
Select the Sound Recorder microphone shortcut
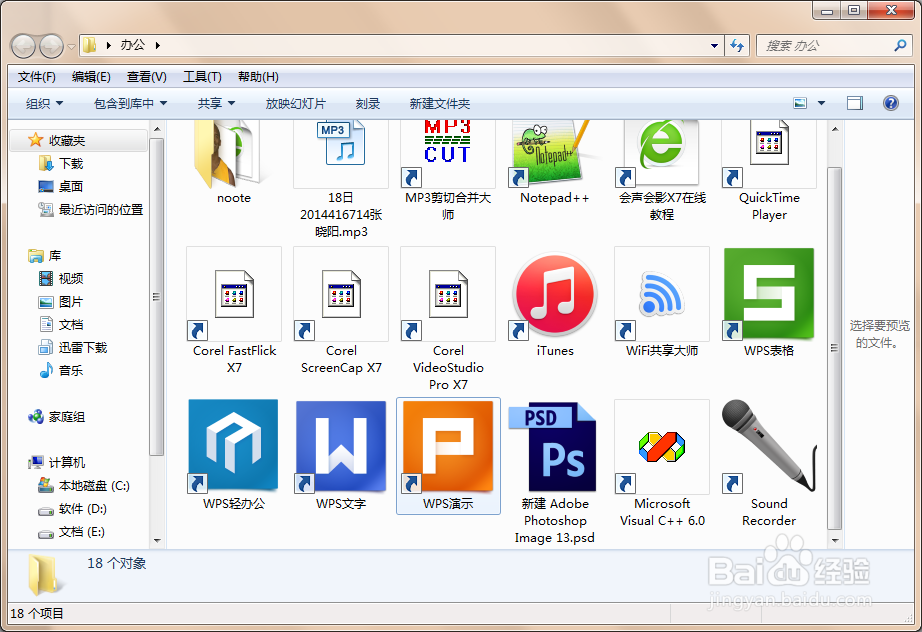tap(769, 446)
